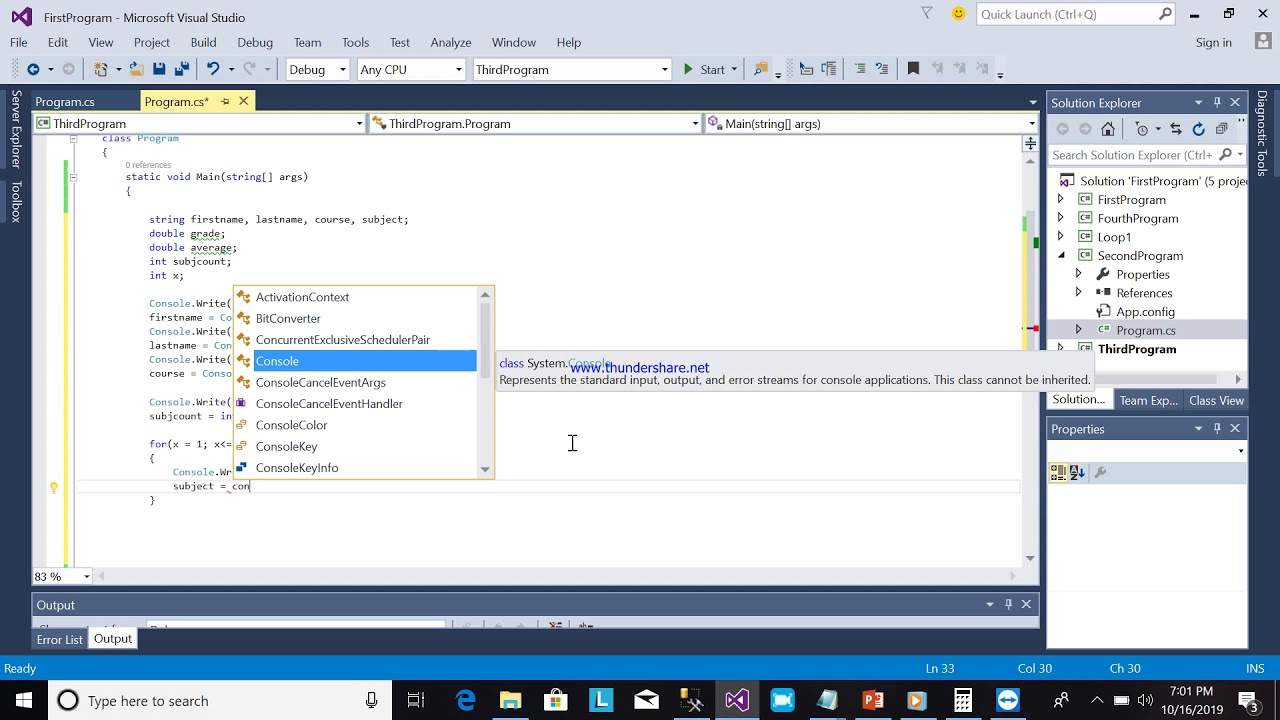
Task: Save the current file with the Save icon
Action: [159, 69]
